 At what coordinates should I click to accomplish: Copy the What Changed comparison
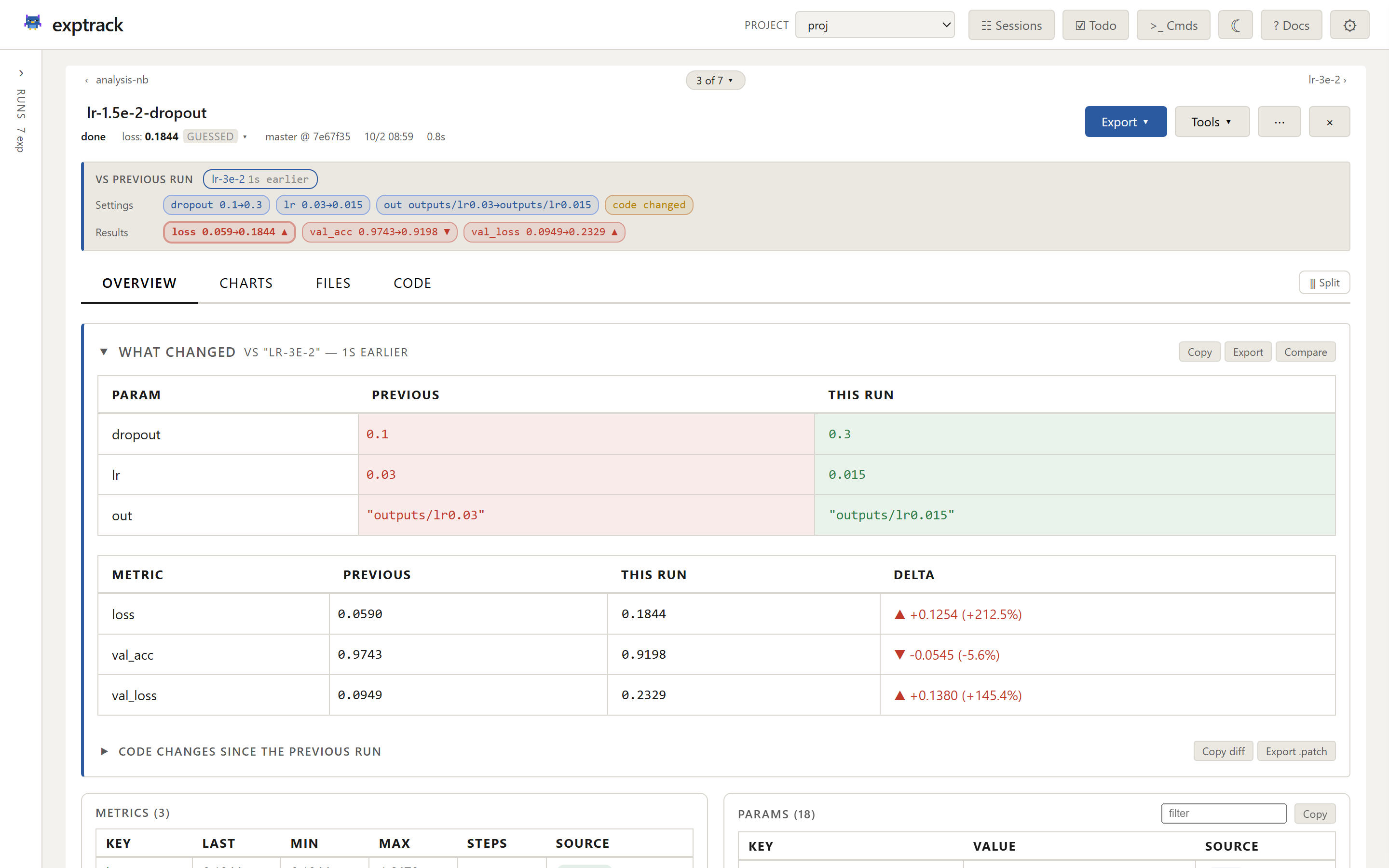tap(1199, 352)
